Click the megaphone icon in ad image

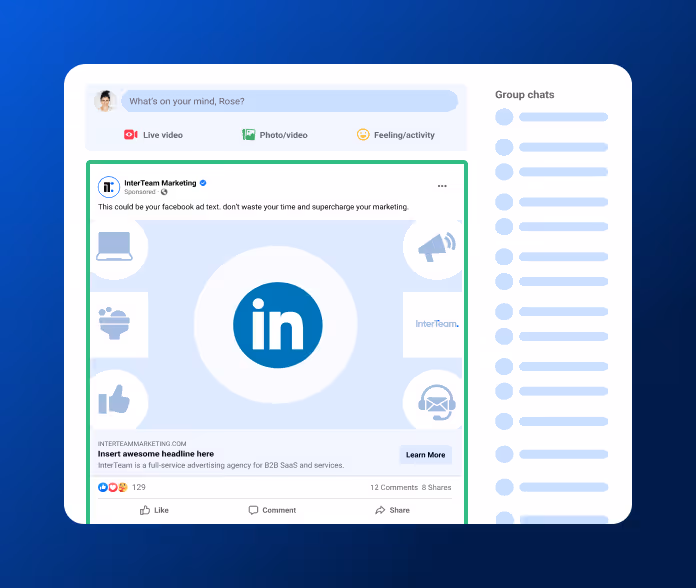[x=437, y=247]
